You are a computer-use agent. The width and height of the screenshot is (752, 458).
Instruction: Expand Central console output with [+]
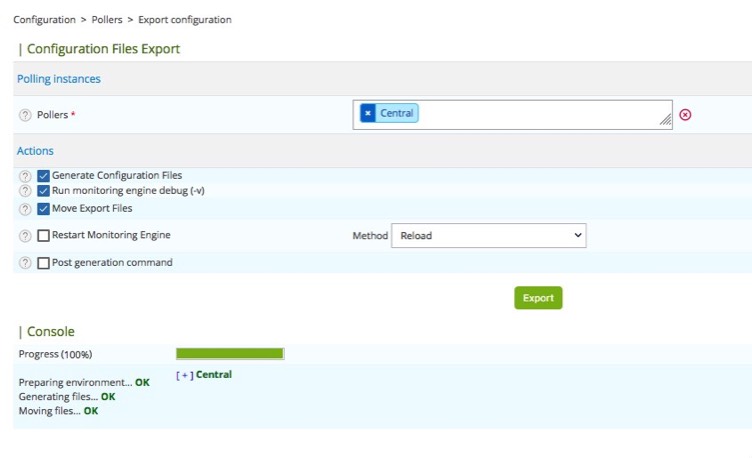pos(184,375)
